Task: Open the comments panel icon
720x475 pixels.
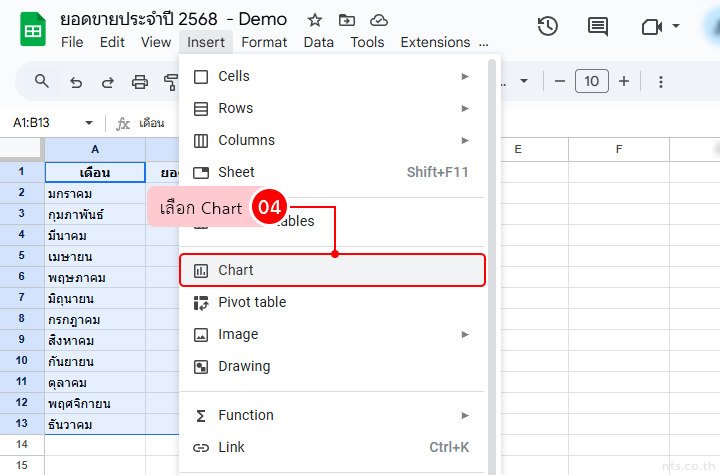Action: tap(598, 27)
